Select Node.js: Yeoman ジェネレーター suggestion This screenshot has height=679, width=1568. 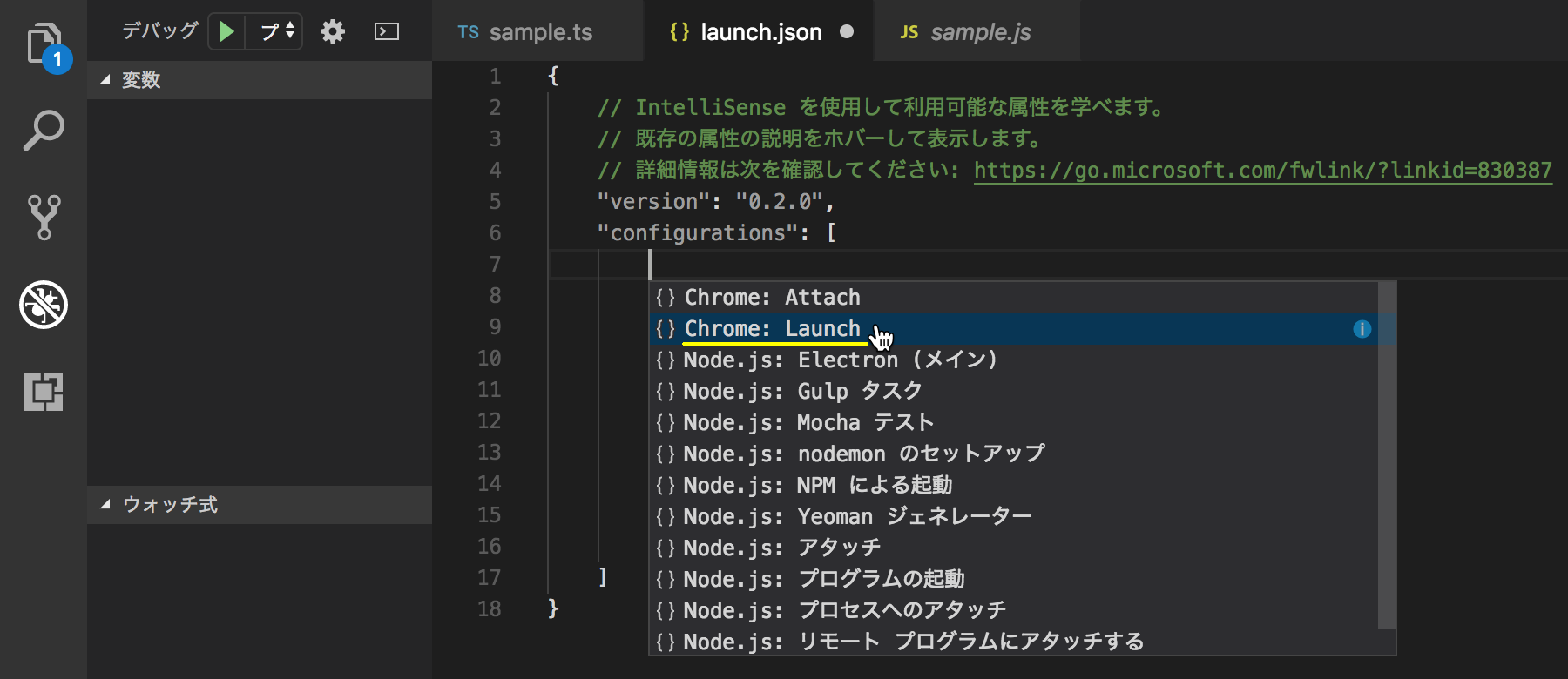(x=1014, y=517)
